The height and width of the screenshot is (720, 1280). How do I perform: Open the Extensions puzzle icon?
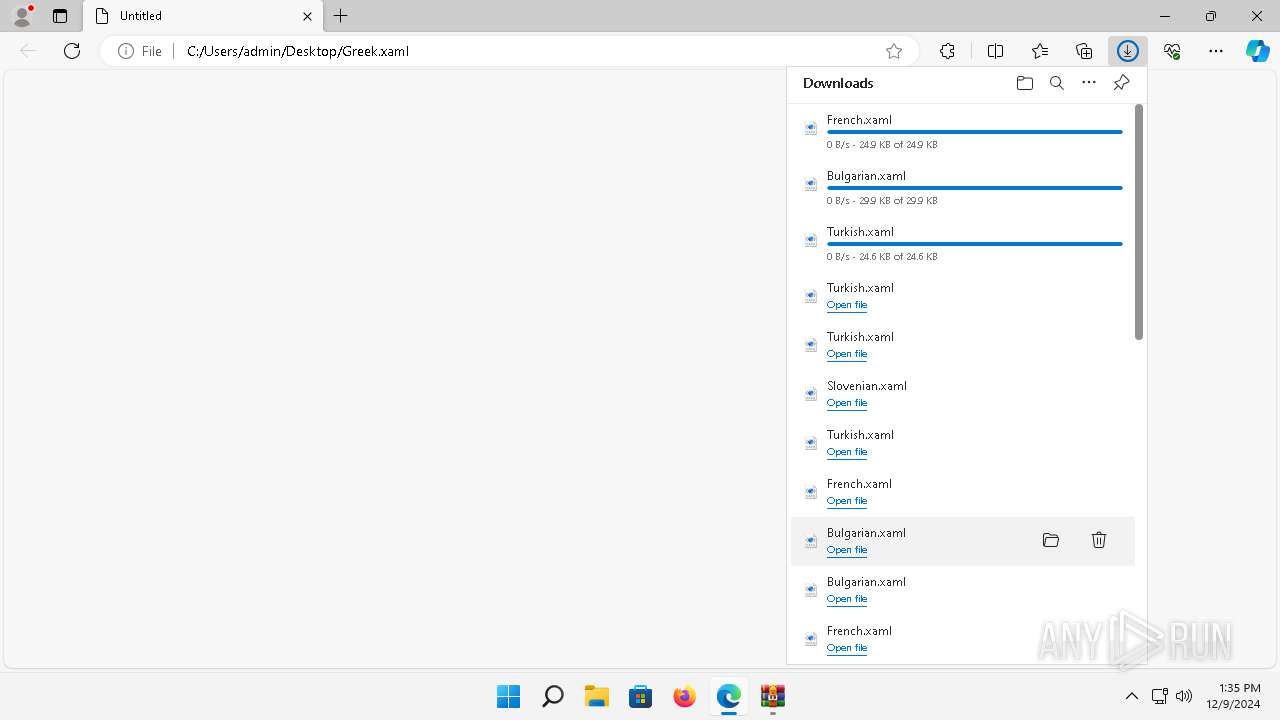tap(947, 51)
